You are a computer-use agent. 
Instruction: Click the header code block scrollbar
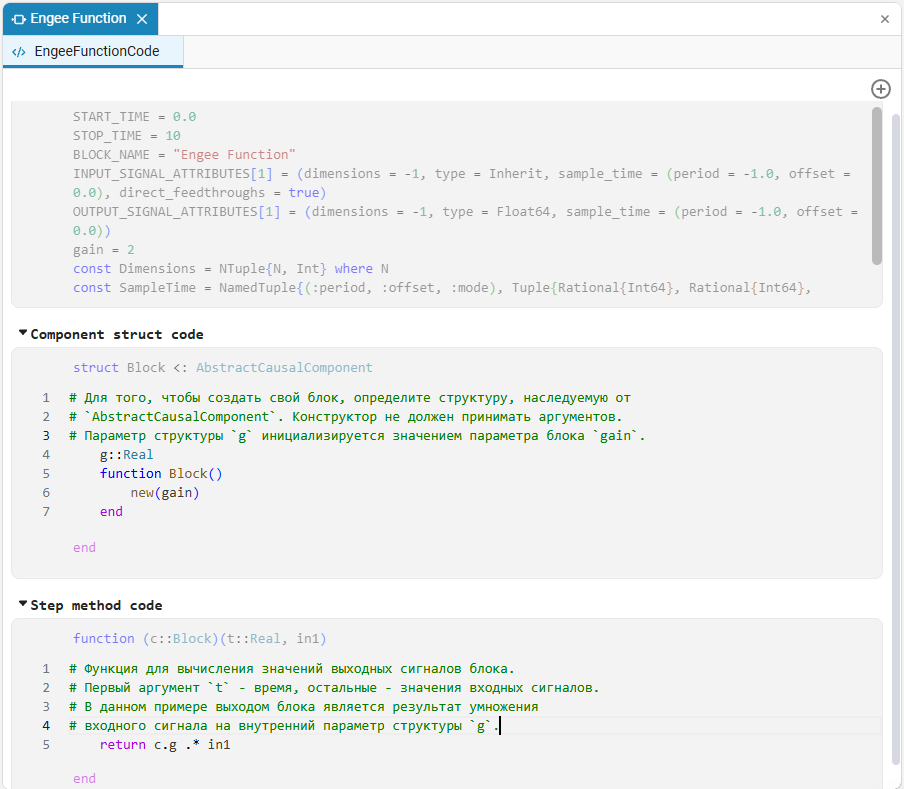click(876, 186)
